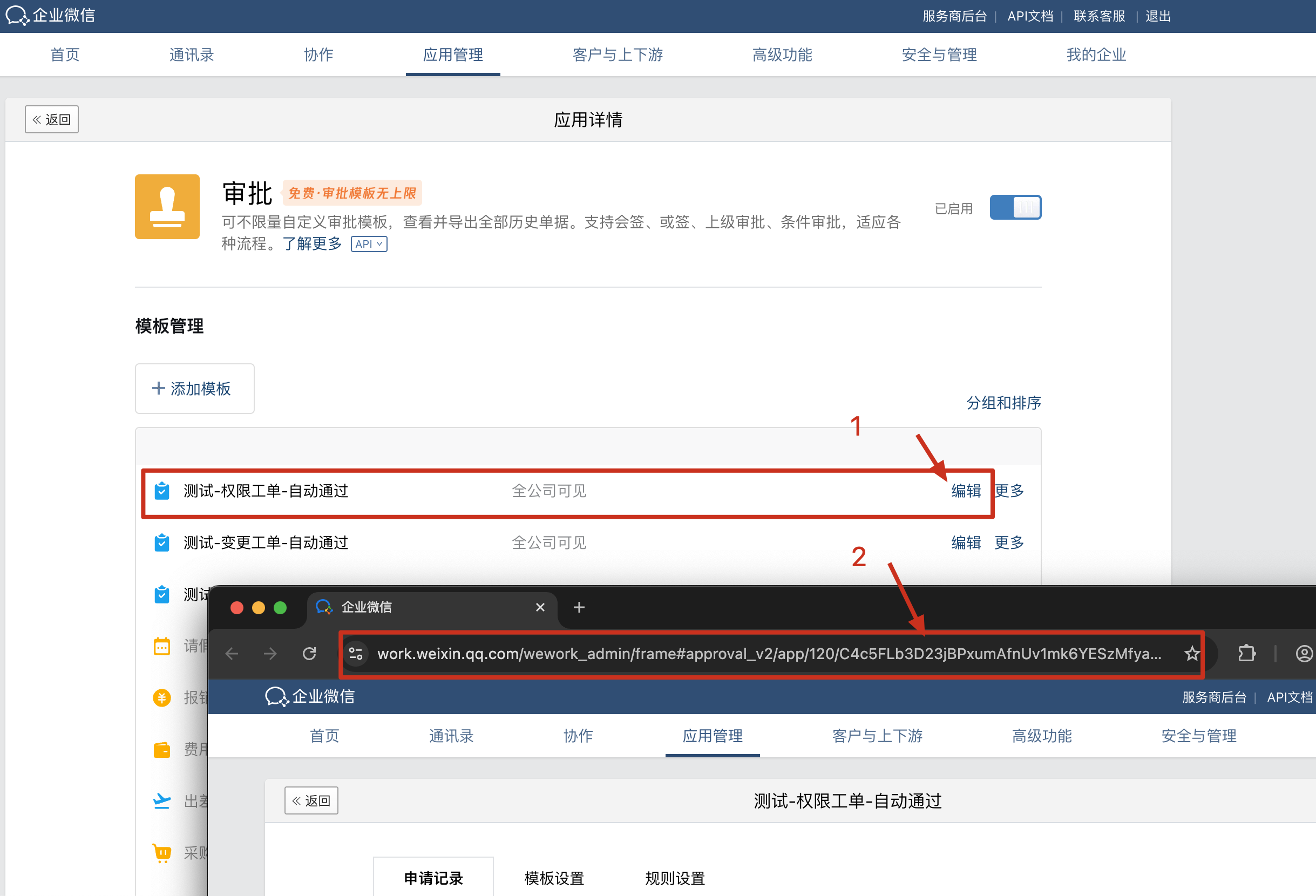The height and width of the screenshot is (896, 1316).
Task: Switch to the 通讯录 tab in the top navigation
Action: coord(192,55)
